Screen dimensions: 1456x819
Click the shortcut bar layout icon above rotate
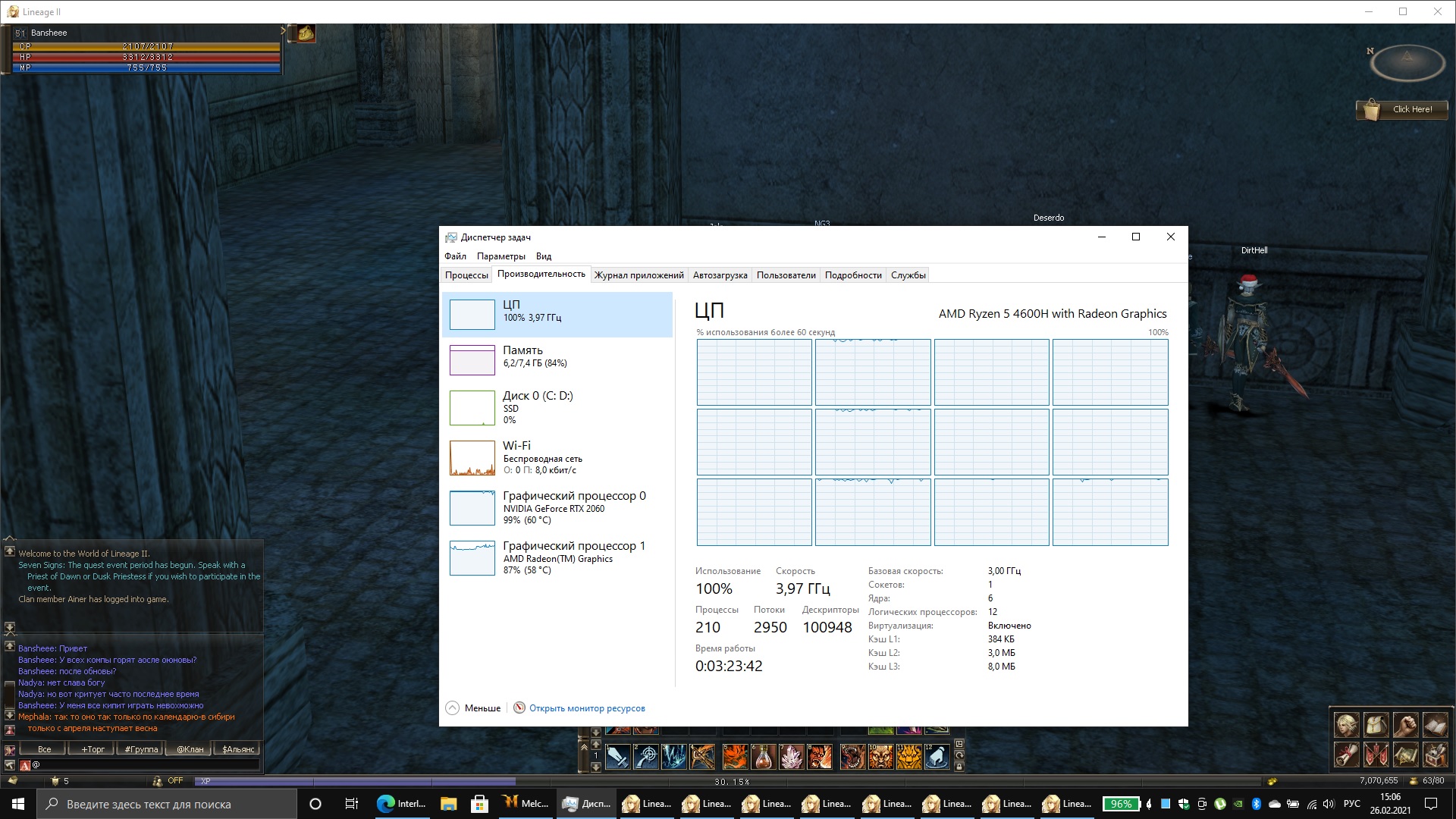[959, 744]
